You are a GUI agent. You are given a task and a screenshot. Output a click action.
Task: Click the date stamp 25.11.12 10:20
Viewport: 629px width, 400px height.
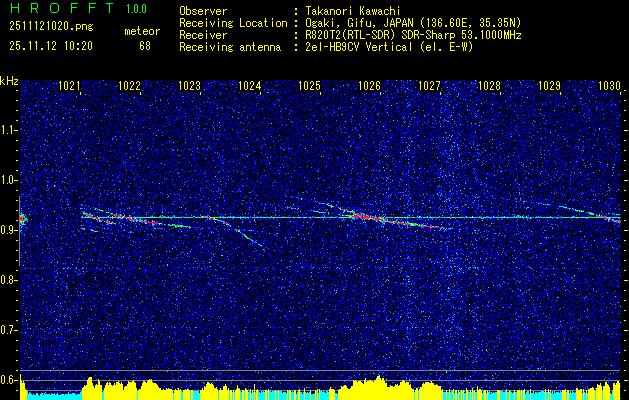(x=51, y=46)
